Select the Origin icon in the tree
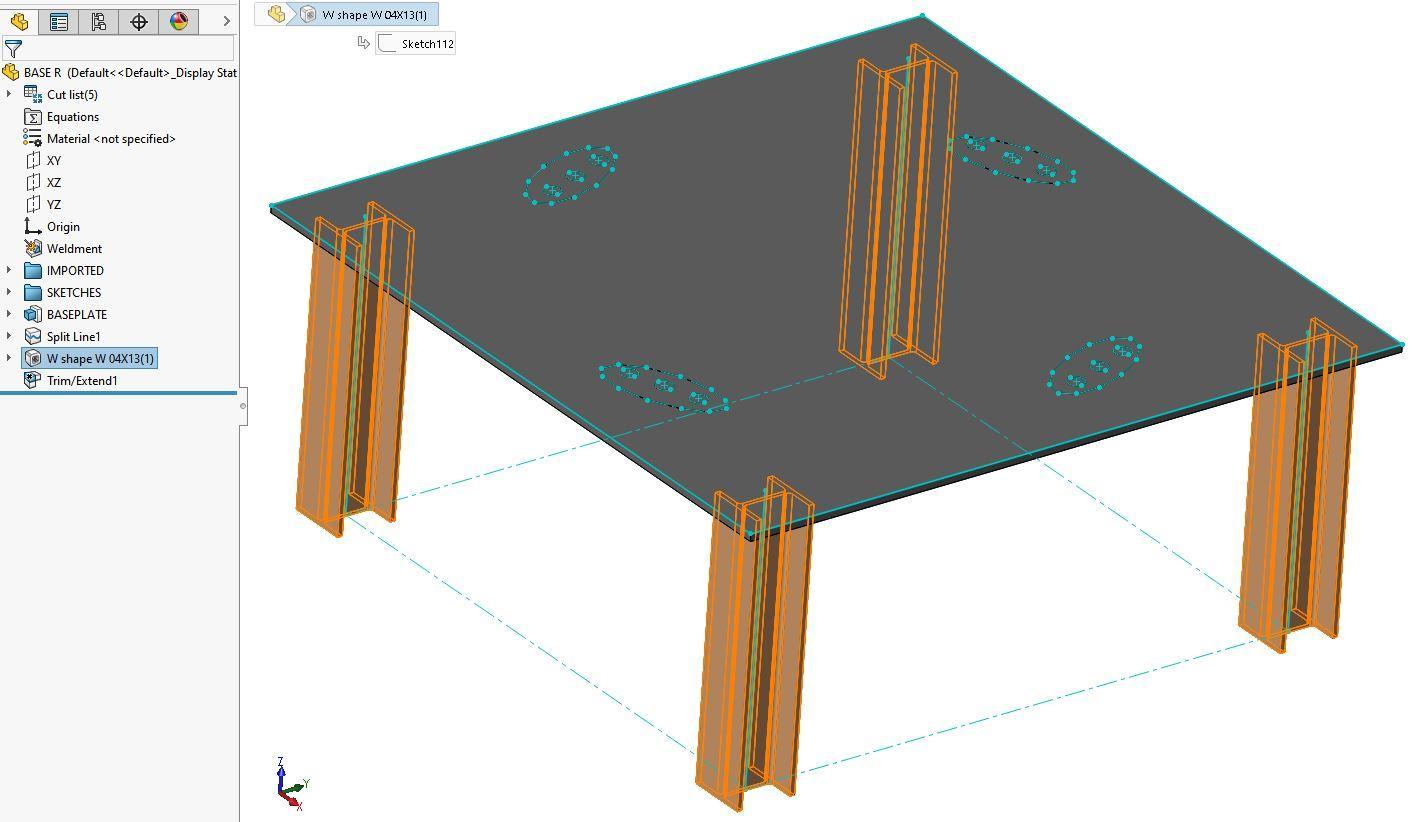The image size is (1425, 822). click(x=32, y=226)
